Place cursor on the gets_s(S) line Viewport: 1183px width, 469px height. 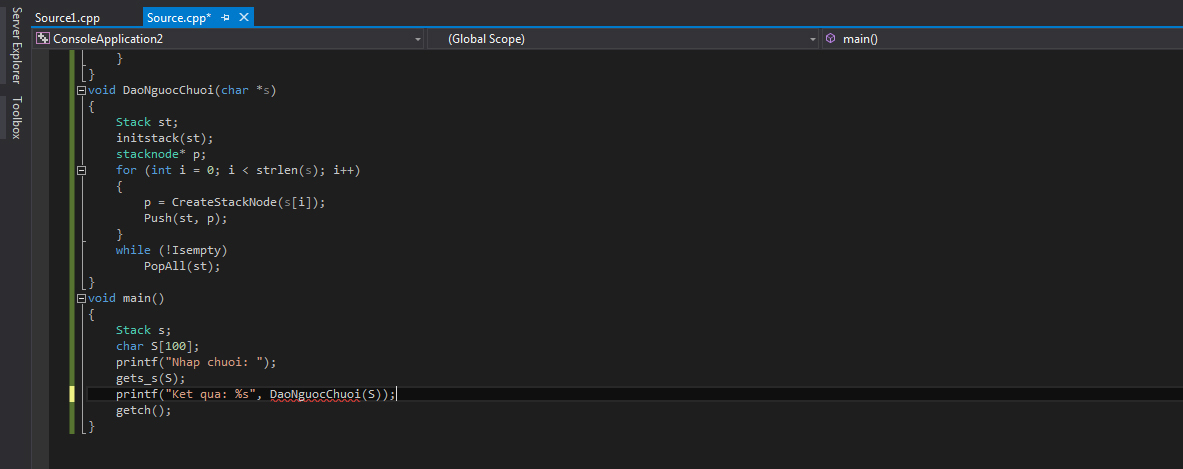pos(150,378)
